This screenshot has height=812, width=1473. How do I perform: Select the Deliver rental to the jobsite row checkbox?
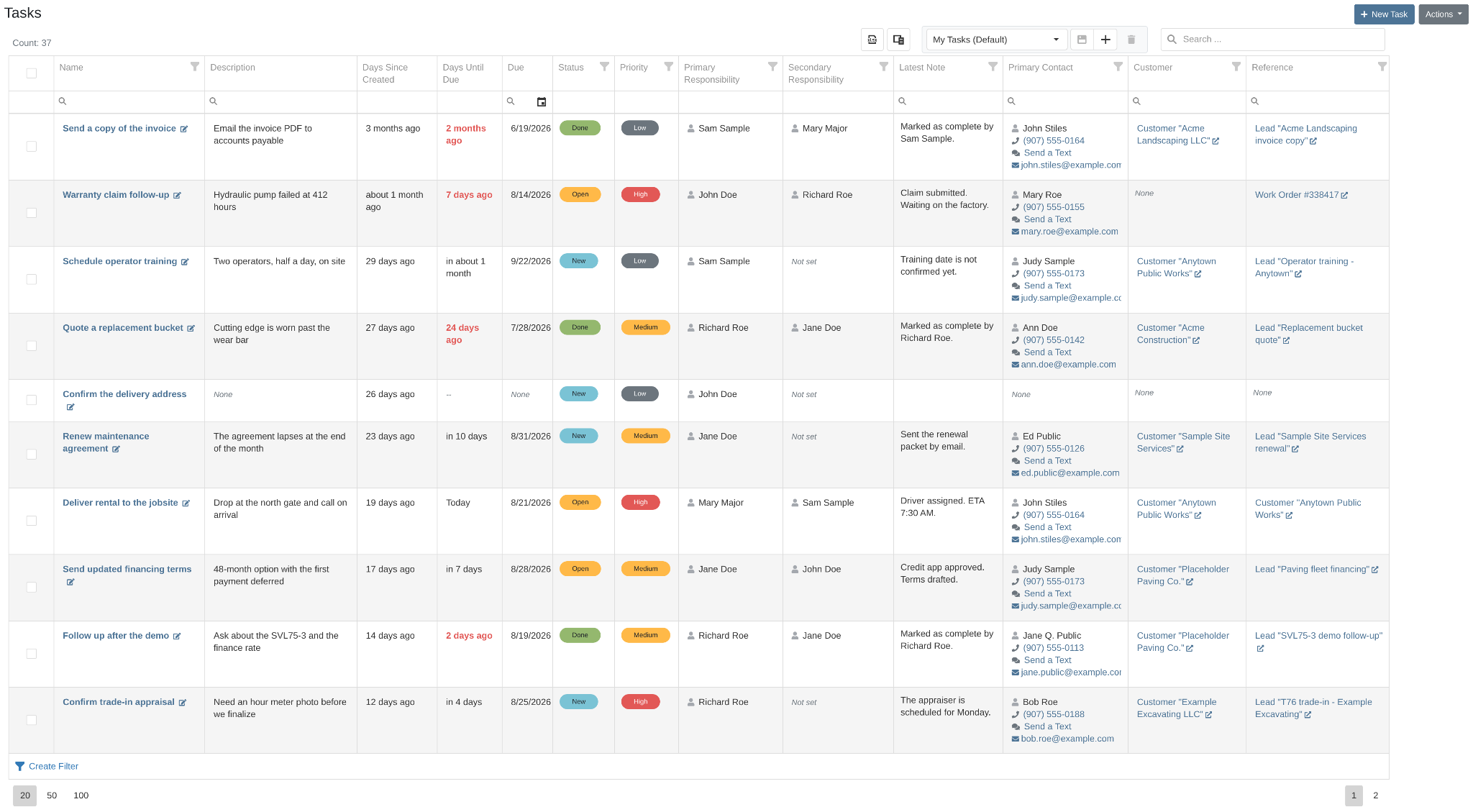[32, 521]
